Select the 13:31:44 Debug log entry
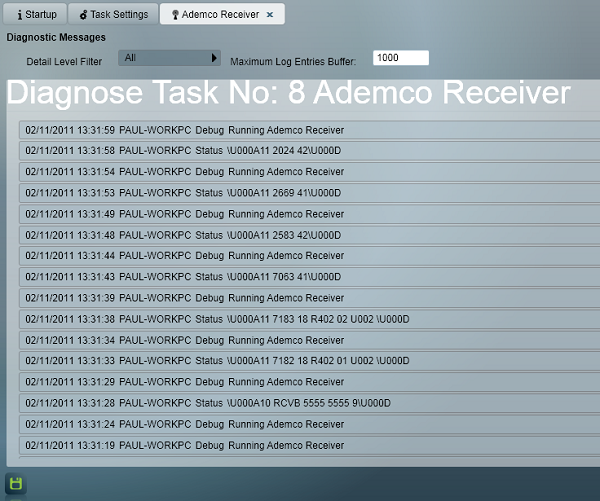The image size is (600, 501). 309,256
